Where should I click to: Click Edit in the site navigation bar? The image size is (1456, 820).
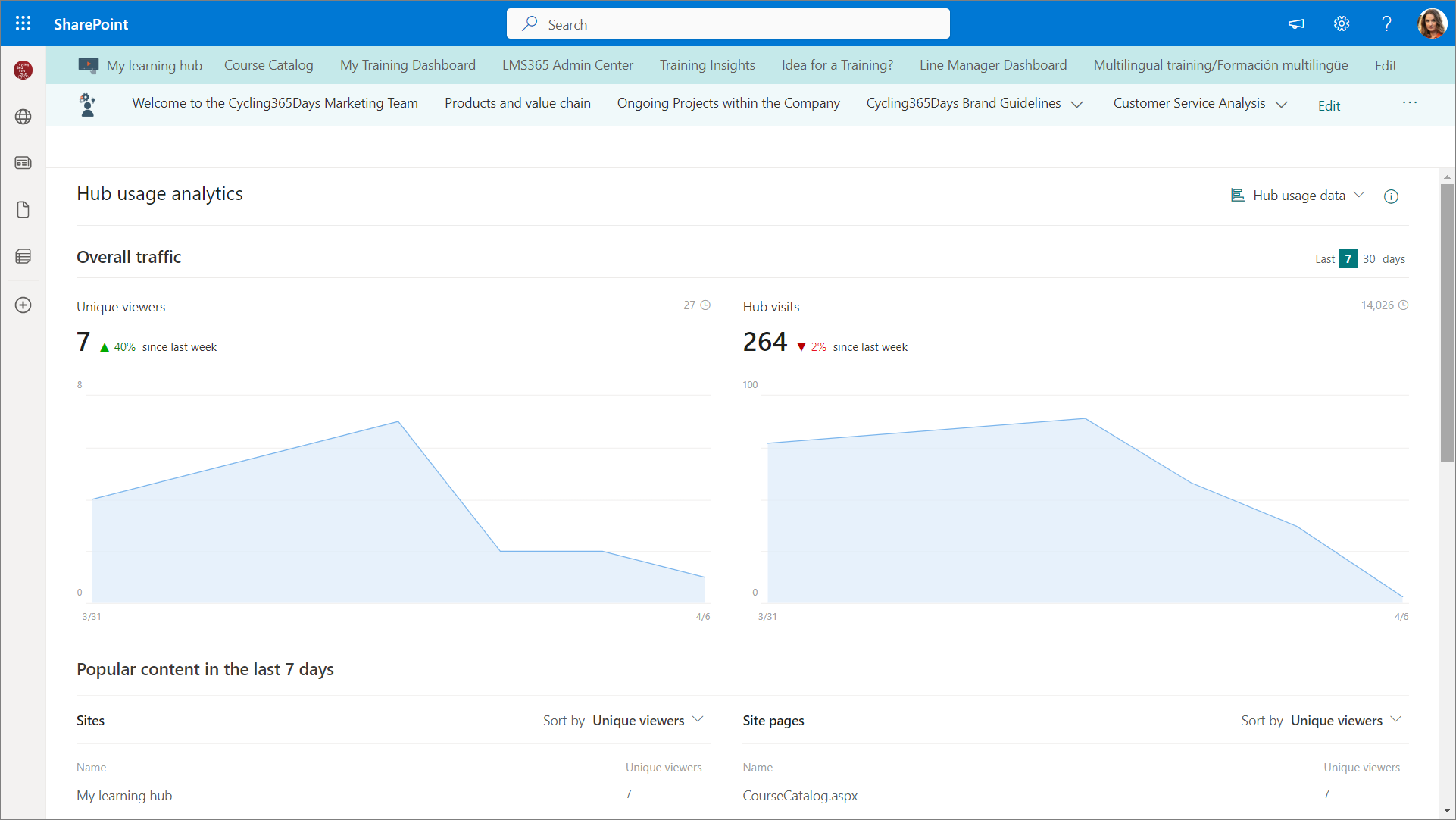[x=1329, y=106]
